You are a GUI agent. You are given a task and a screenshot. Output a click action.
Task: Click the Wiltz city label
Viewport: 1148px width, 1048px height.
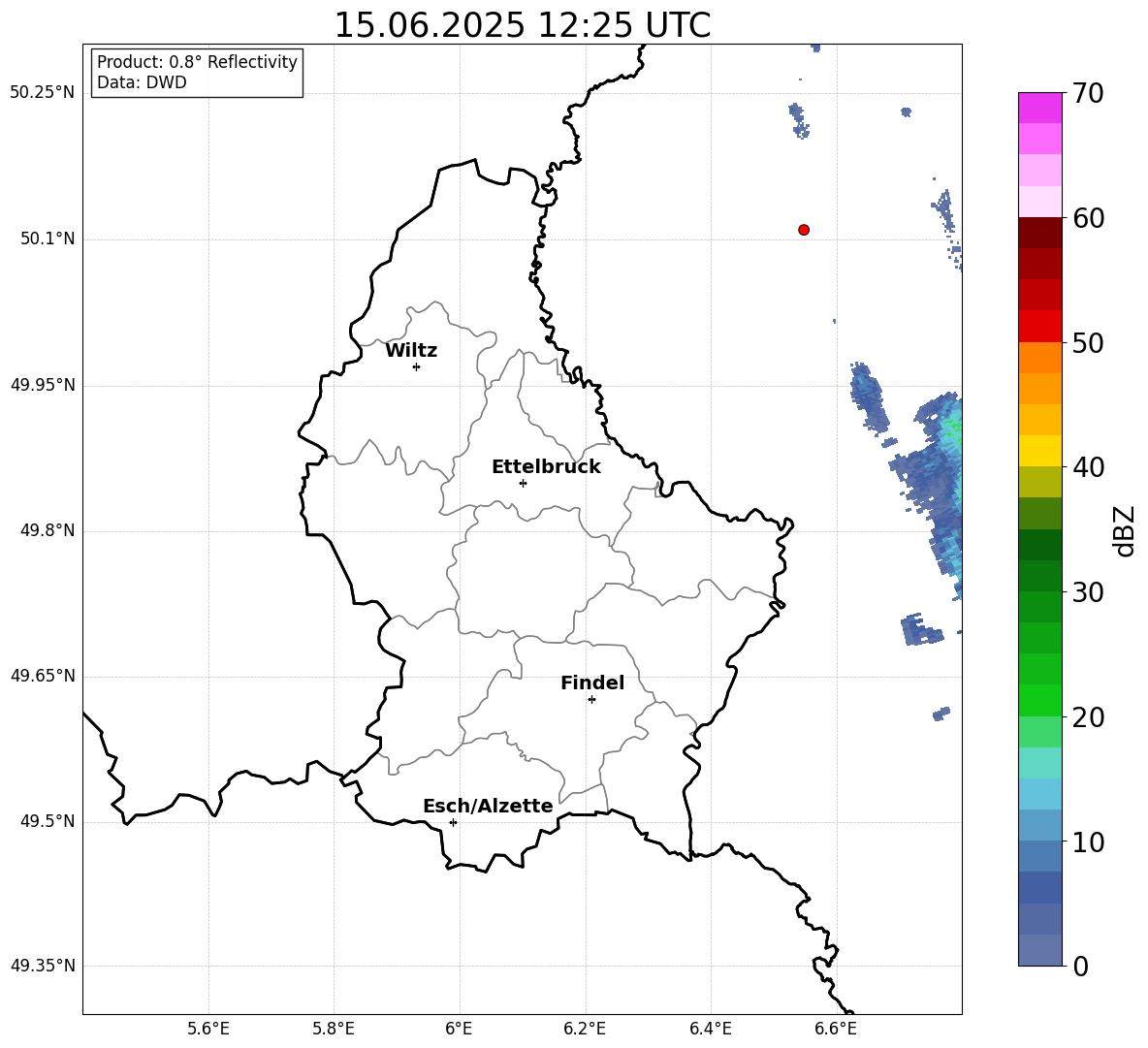(411, 351)
